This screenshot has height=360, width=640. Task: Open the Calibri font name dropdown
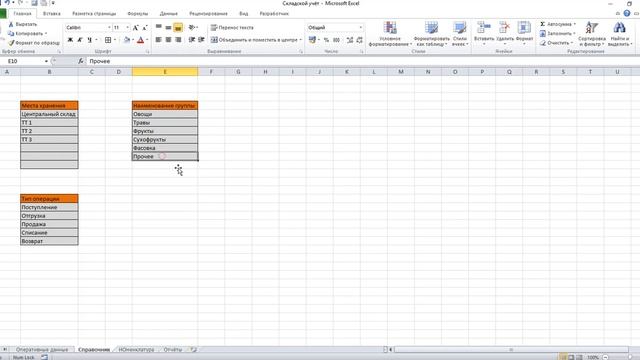pos(109,27)
